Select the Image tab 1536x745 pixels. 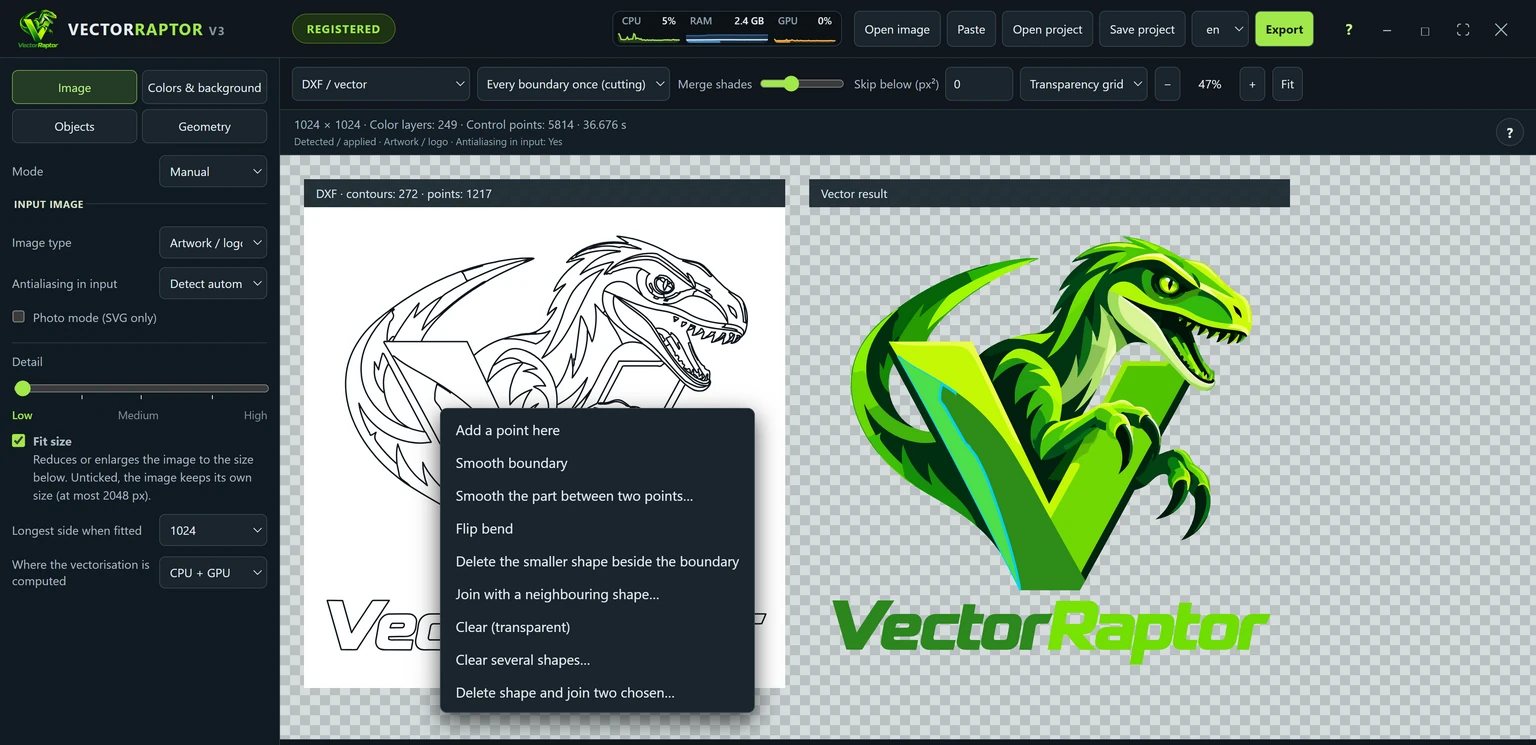74,87
